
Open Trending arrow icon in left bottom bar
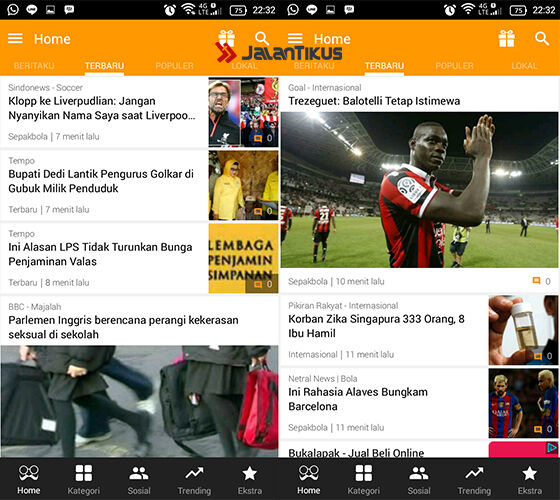(x=194, y=473)
